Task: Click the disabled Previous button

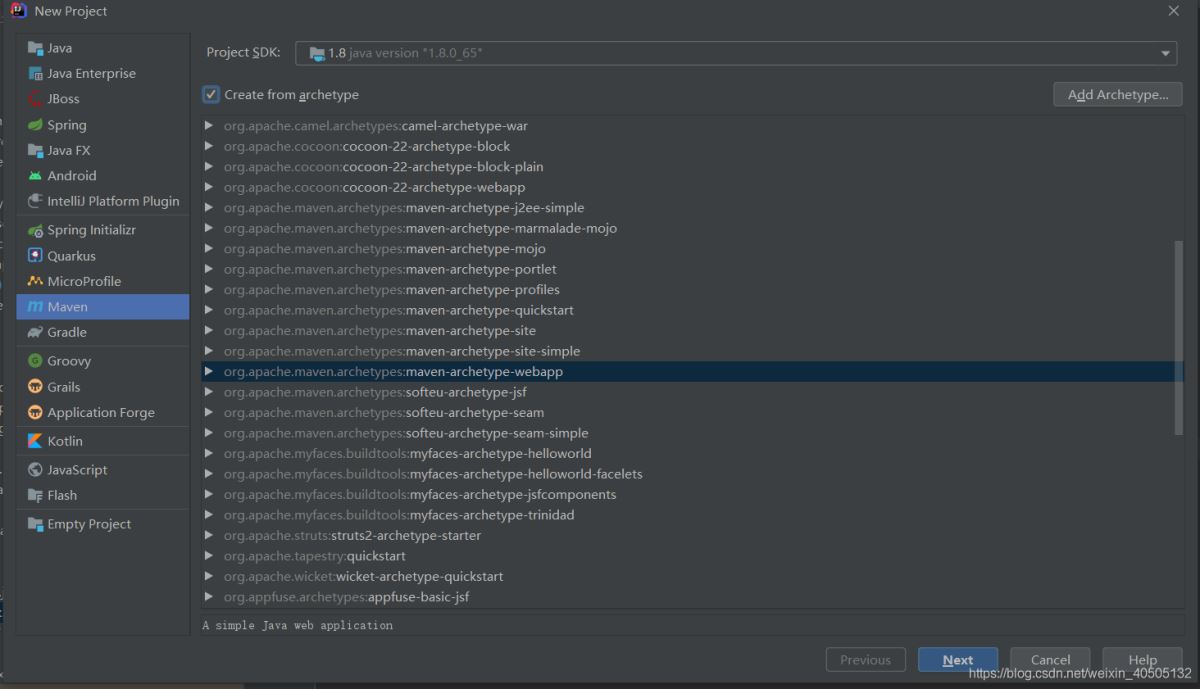Action: click(x=866, y=660)
